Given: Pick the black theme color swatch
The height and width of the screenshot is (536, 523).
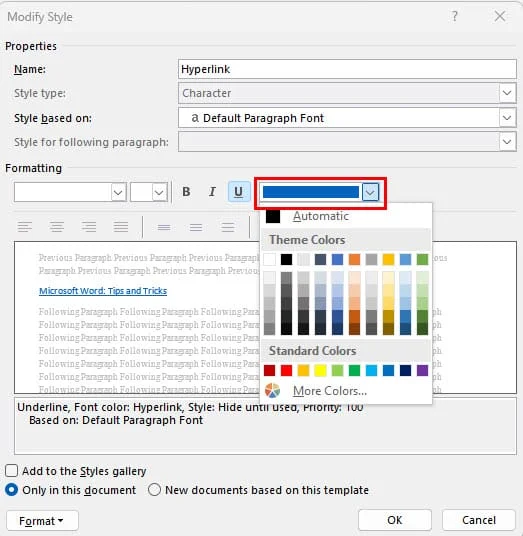Looking at the screenshot, I should 286,259.
